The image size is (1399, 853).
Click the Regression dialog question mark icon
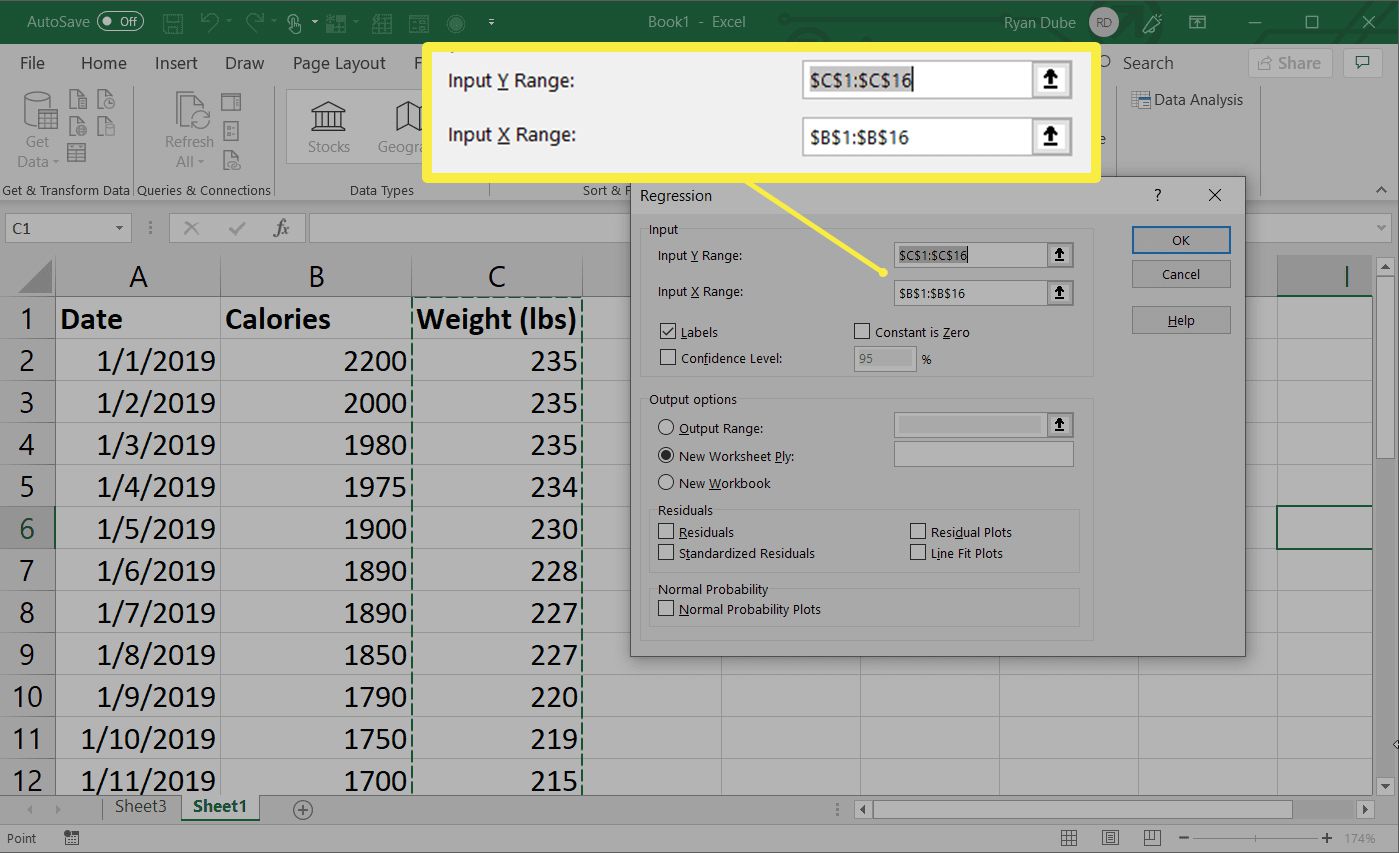click(1158, 196)
